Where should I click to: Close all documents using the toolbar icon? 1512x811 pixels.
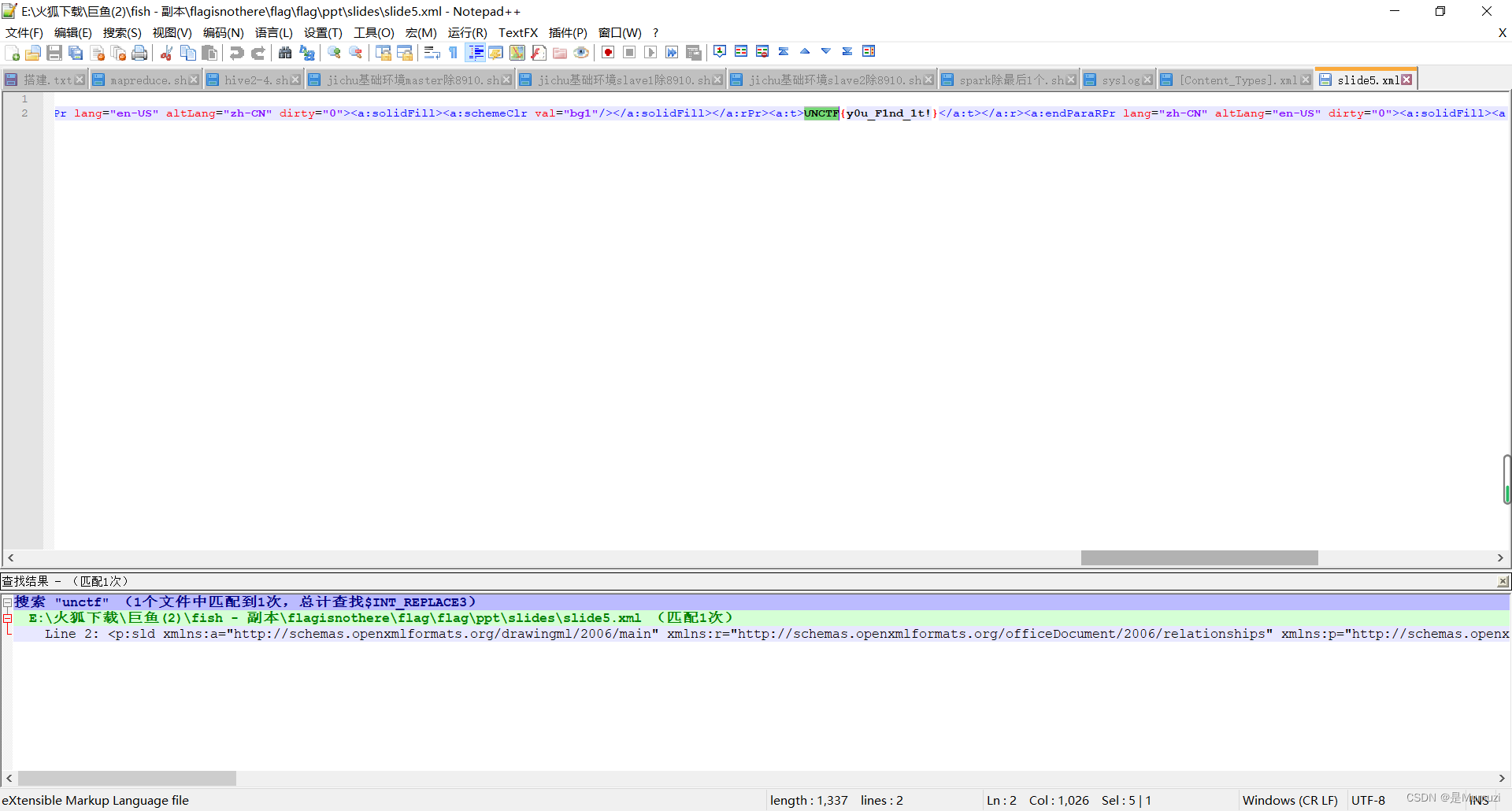(119, 53)
